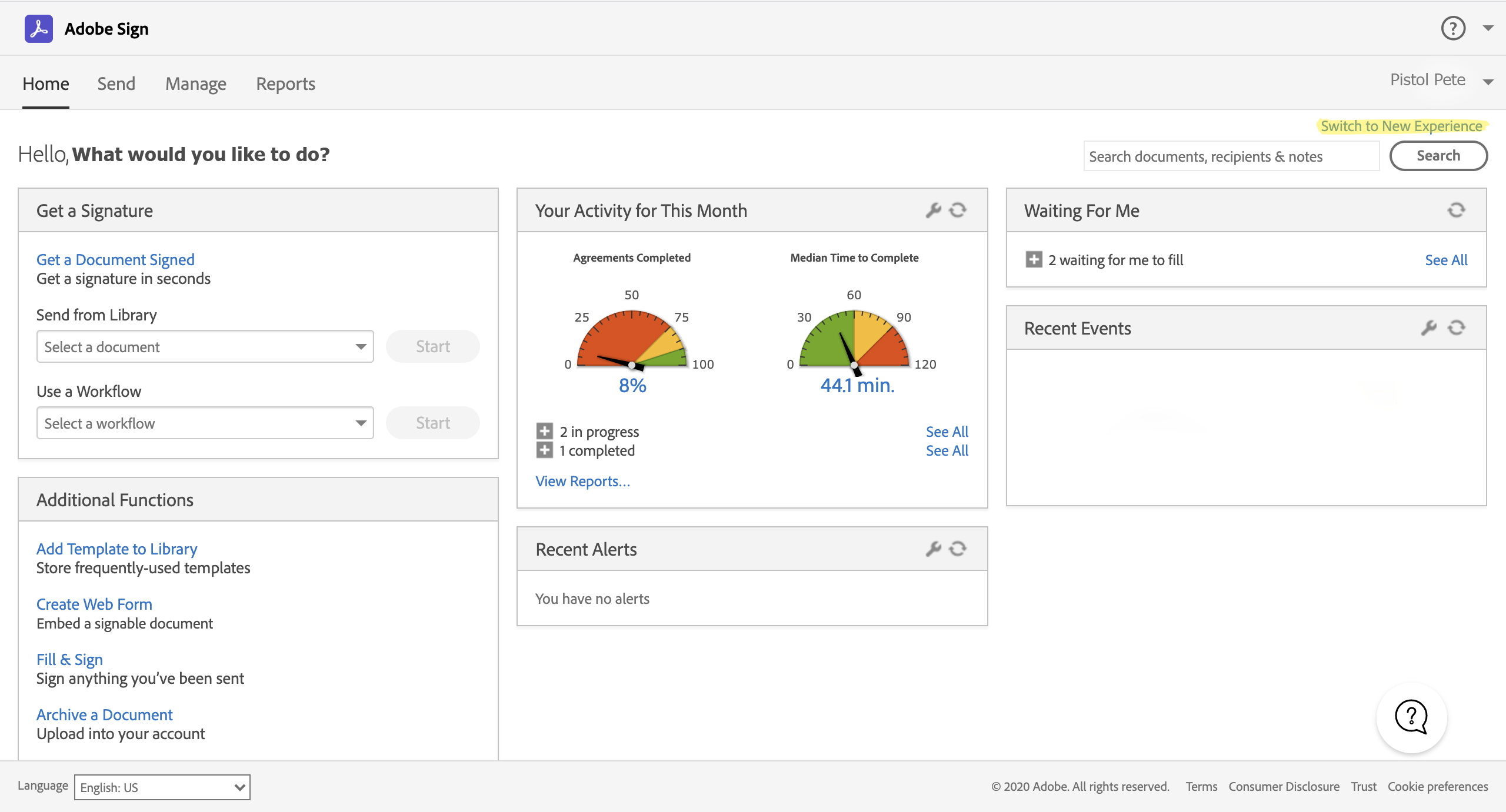Click wrench settings icon in Recent Events
Image resolution: width=1506 pixels, height=812 pixels.
pyautogui.click(x=1428, y=328)
